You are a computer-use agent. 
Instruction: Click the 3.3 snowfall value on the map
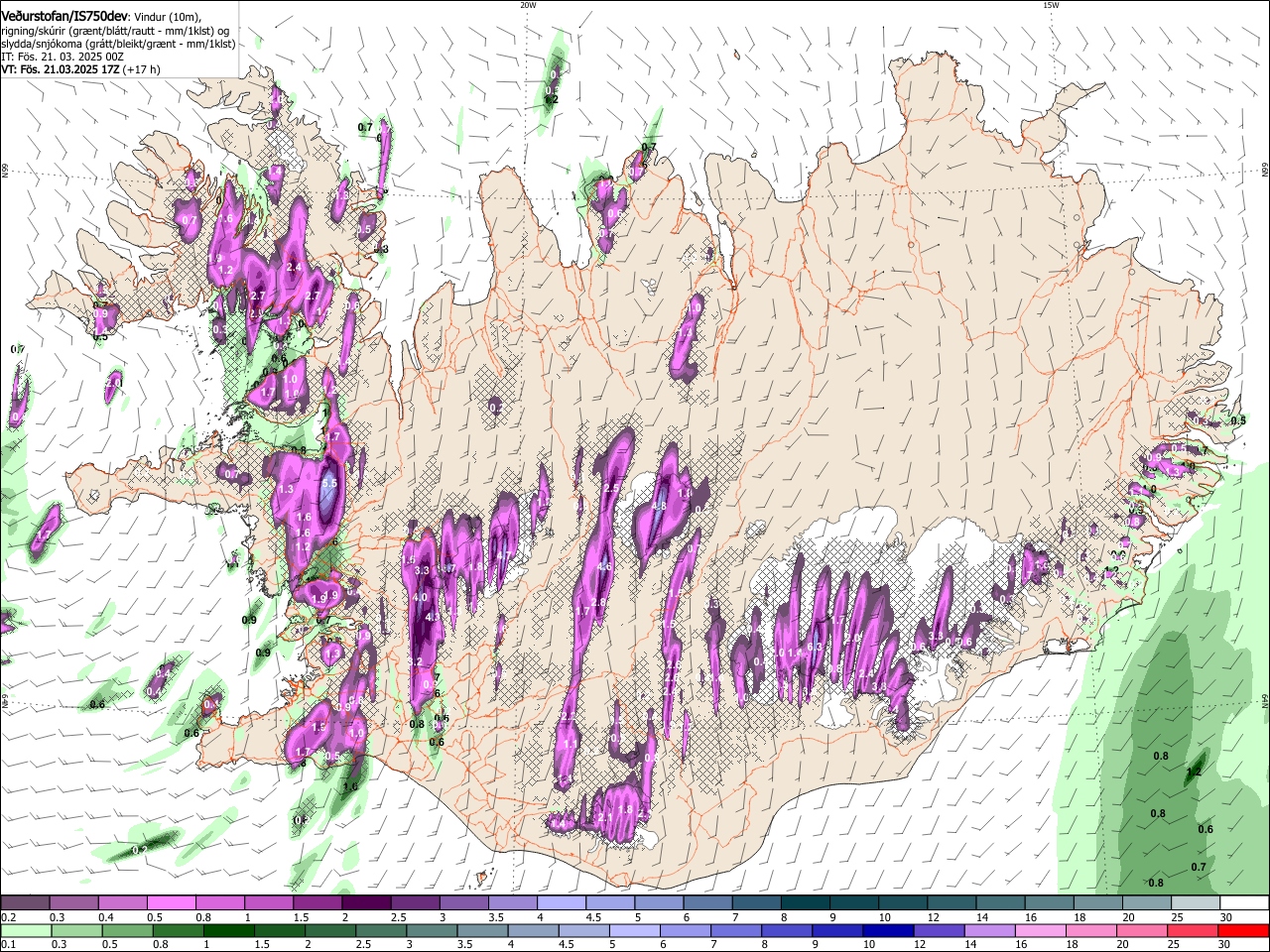[422, 570]
